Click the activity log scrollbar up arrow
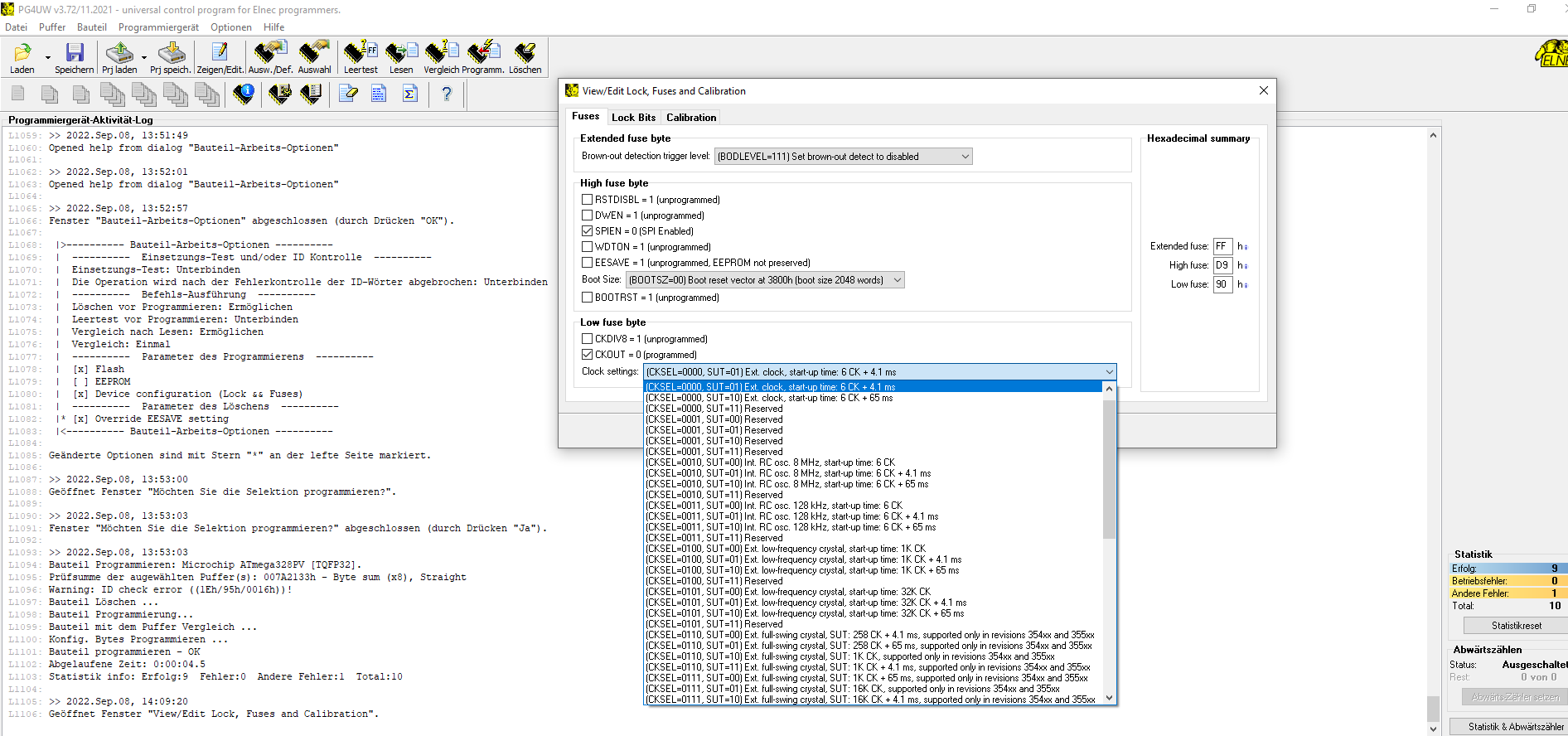The height and width of the screenshot is (736, 1568). (1433, 135)
